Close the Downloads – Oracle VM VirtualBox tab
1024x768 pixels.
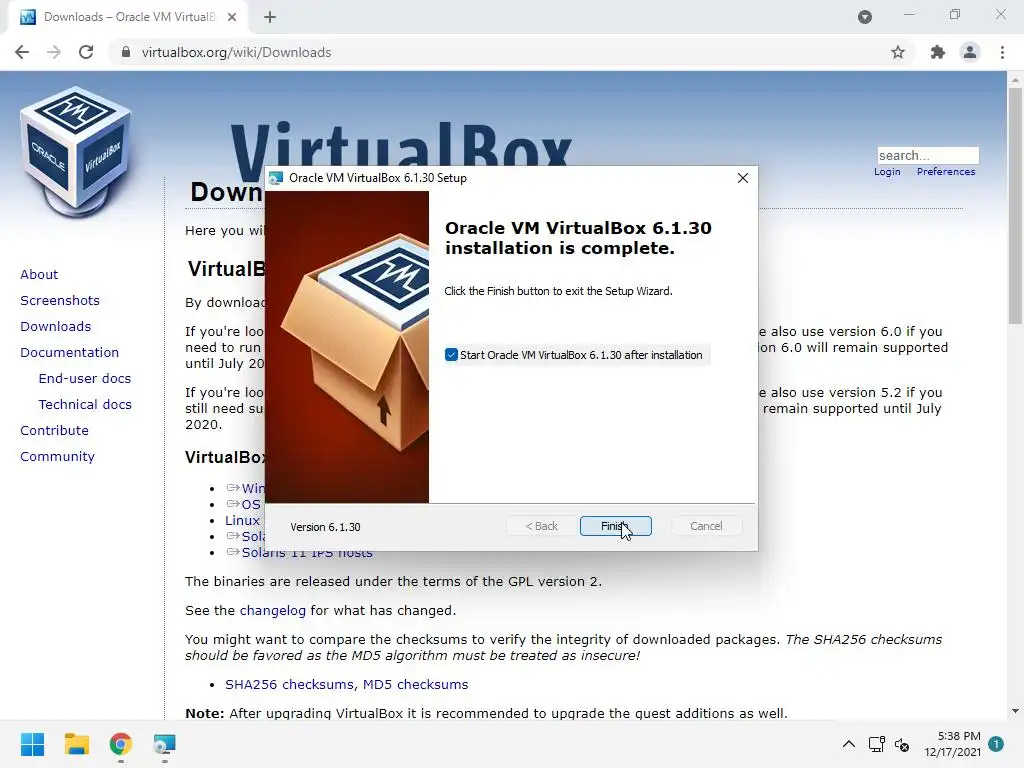(x=232, y=17)
